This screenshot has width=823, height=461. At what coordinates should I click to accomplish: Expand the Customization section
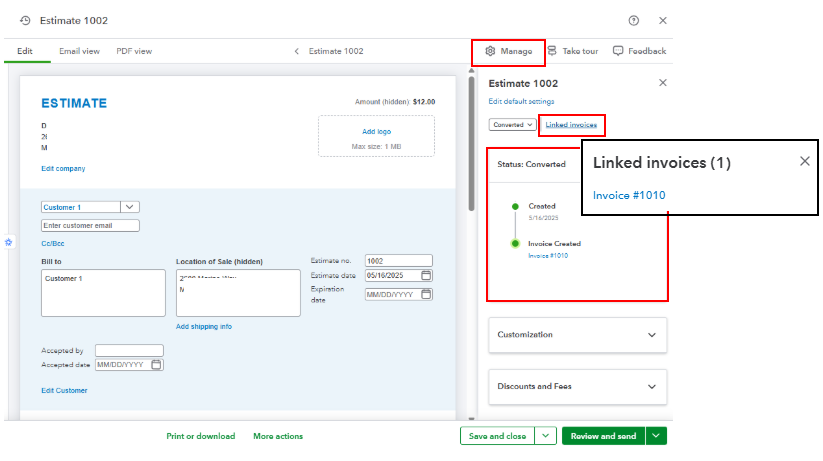tap(652, 335)
